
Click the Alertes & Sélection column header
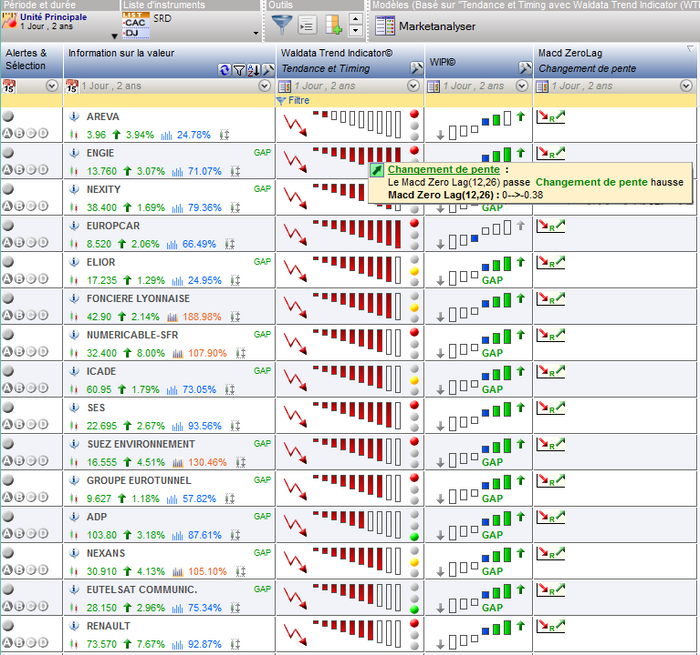click(32, 60)
